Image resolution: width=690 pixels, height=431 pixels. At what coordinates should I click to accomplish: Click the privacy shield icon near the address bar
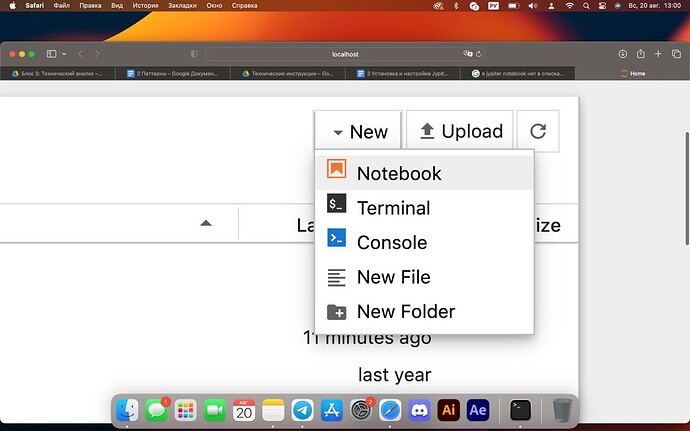pyautogui.click(x=194, y=54)
